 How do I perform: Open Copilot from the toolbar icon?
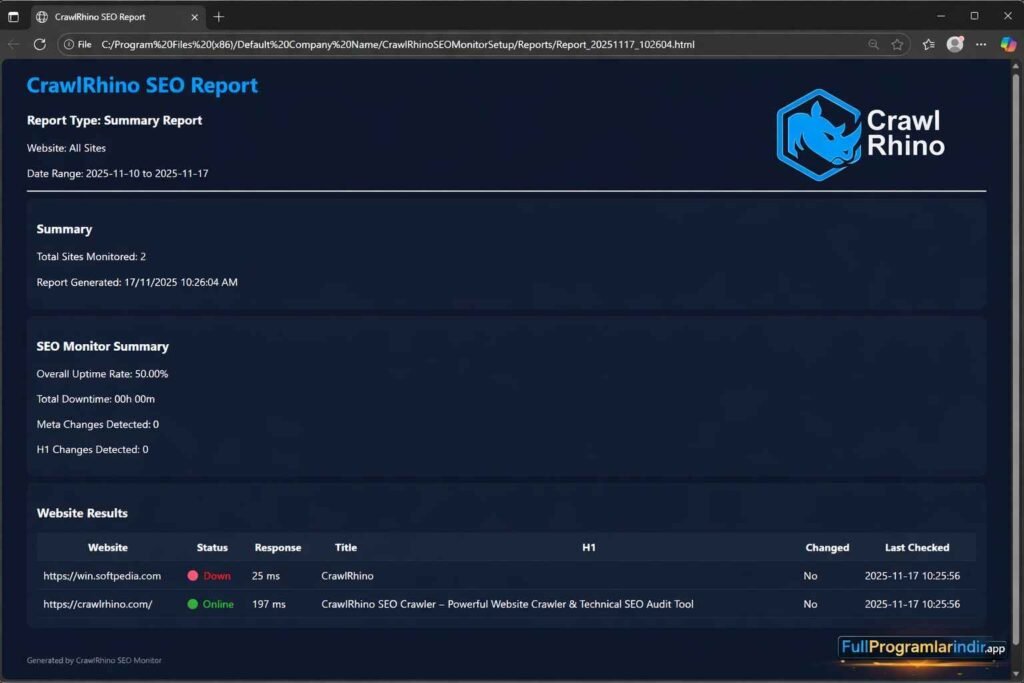pyautogui.click(x=1007, y=45)
